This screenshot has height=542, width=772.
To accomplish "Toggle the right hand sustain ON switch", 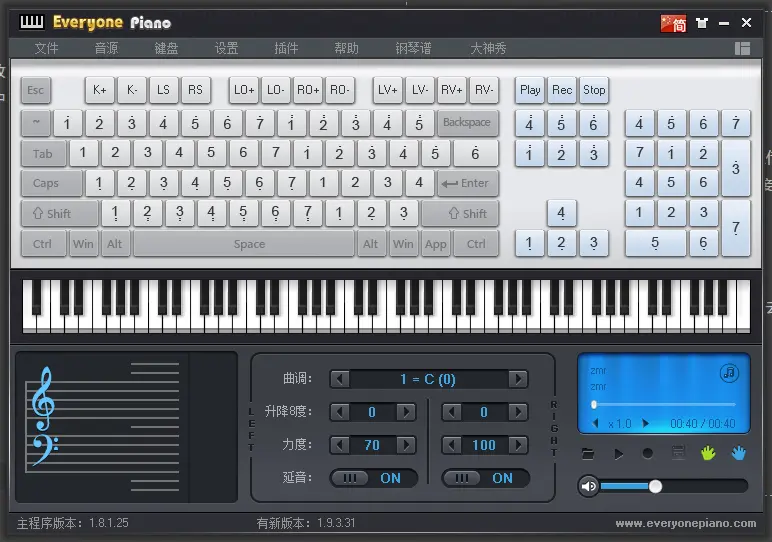I will point(485,478).
